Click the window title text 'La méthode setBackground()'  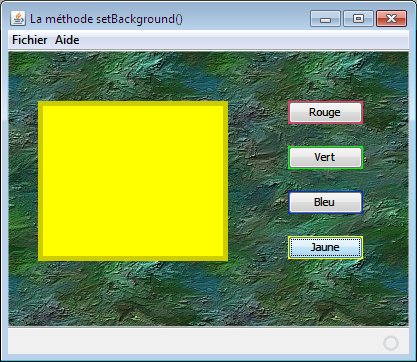click(x=106, y=19)
